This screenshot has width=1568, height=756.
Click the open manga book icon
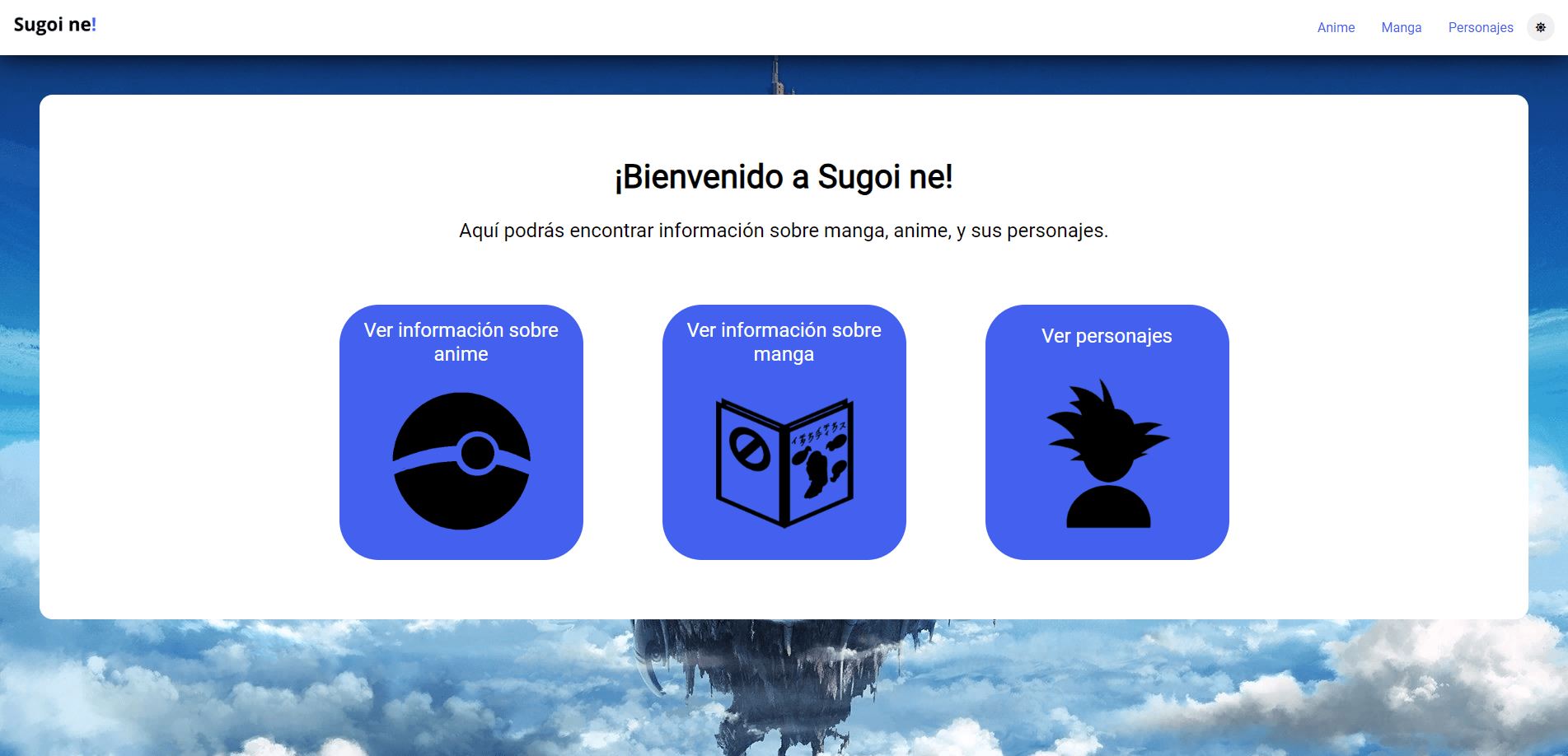(784, 462)
